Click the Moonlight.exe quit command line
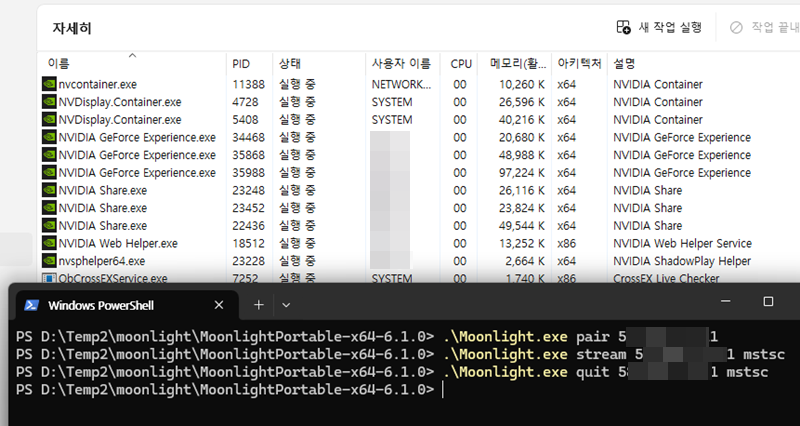This screenshot has width=800, height=426. [392, 372]
